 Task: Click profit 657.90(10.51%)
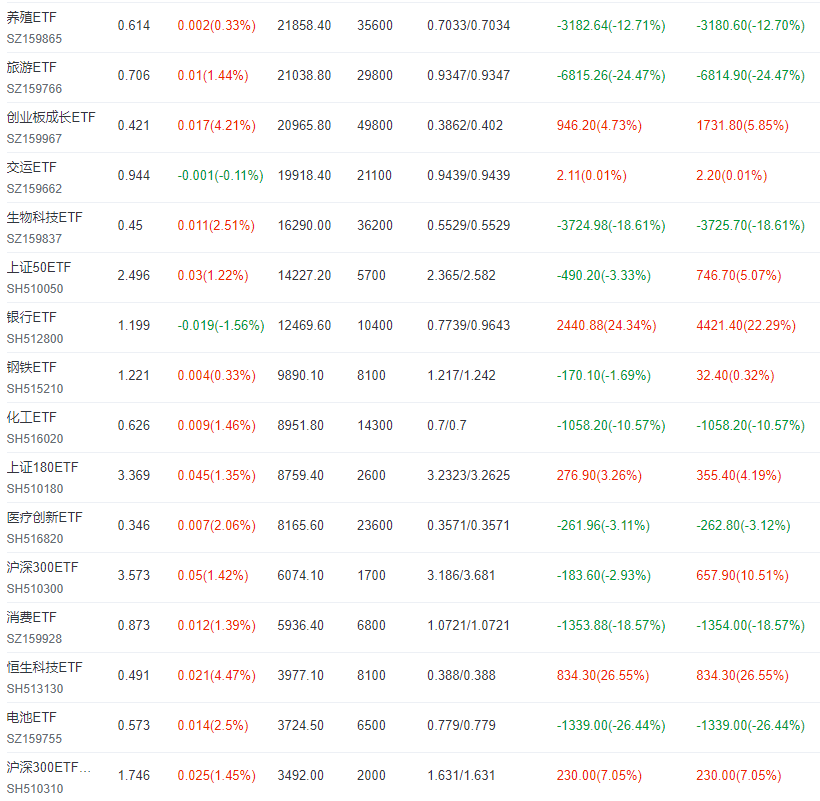(x=742, y=576)
